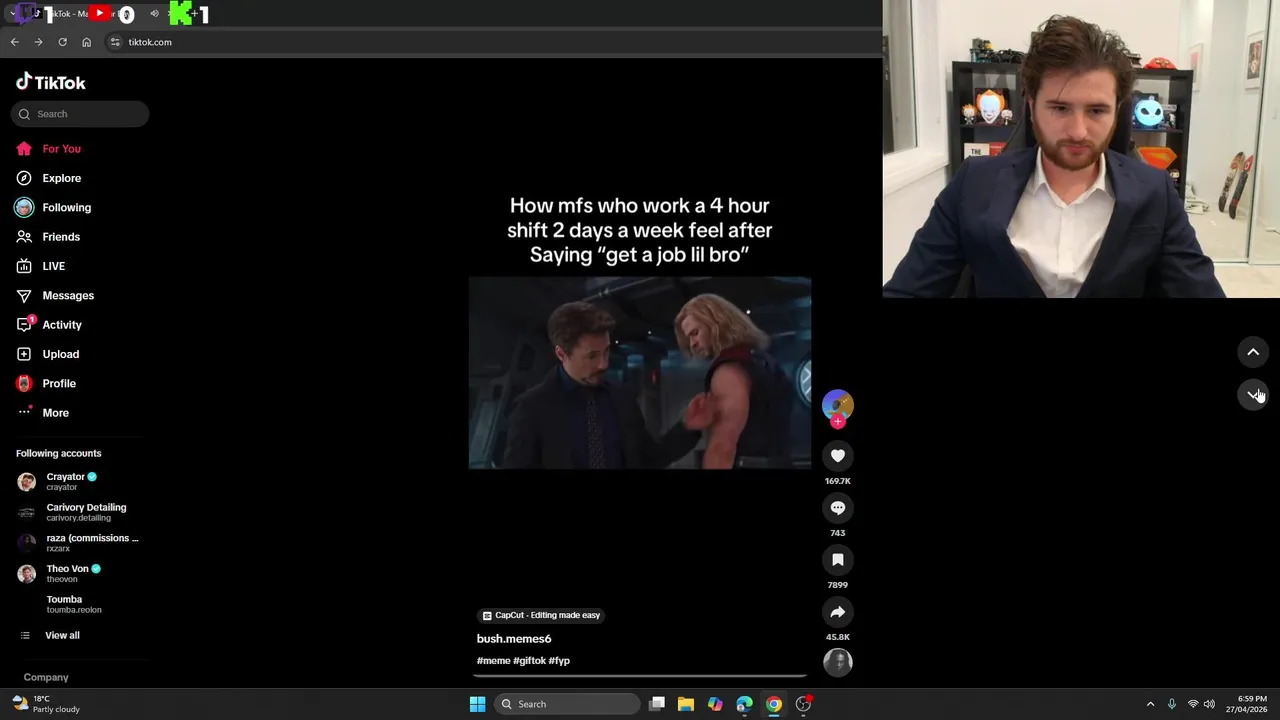This screenshot has height=720, width=1280.
Task: Click site information icon in address bar
Action: 115,42
